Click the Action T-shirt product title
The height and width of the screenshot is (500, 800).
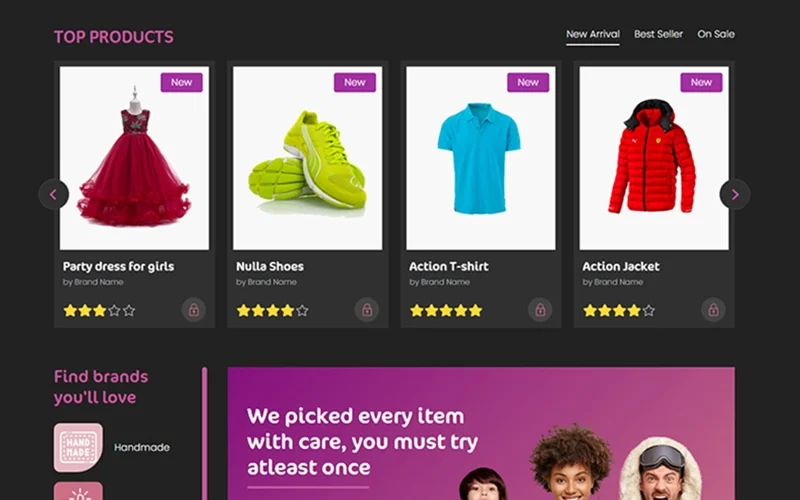click(x=448, y=266)
